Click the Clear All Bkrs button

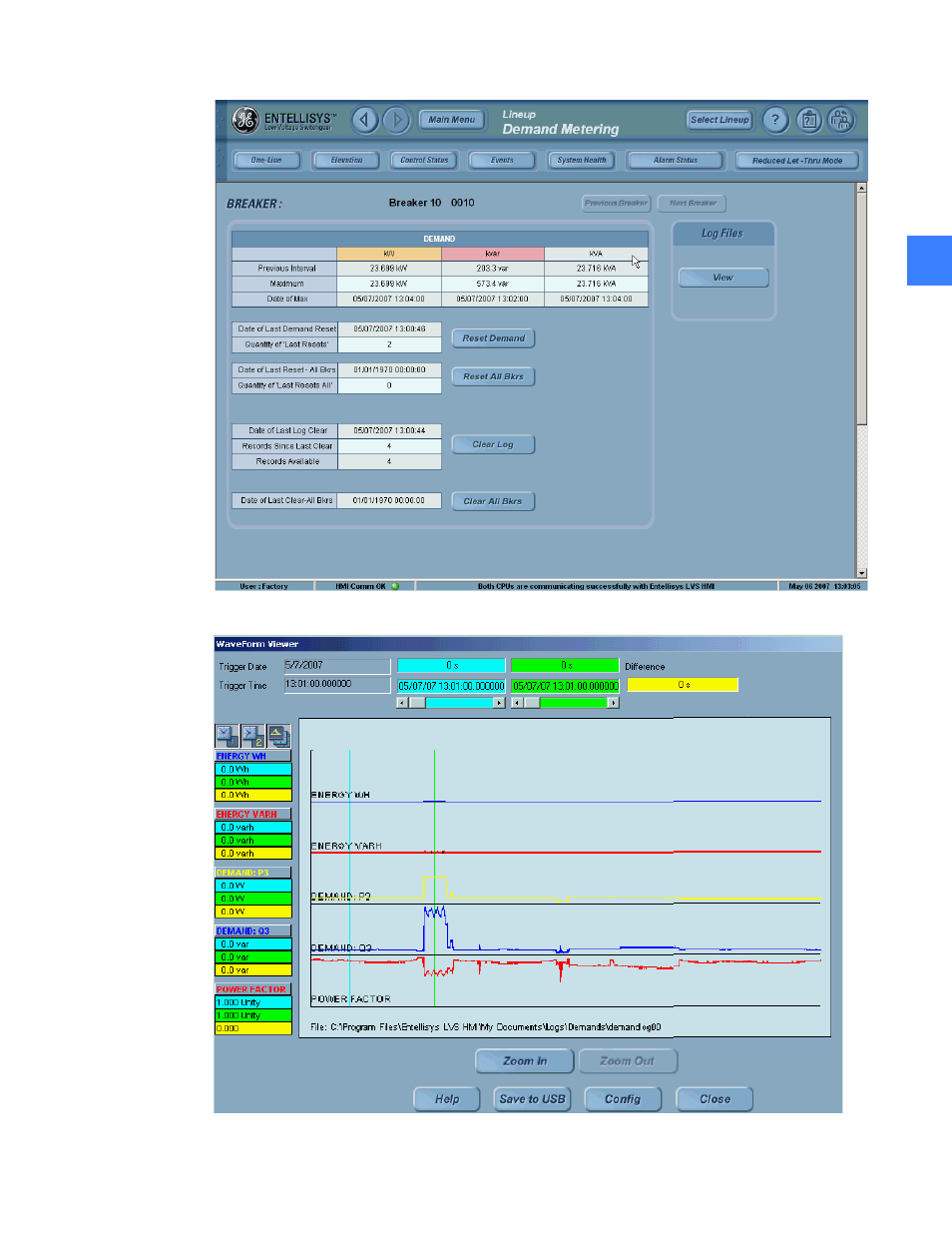coord(494,501)
